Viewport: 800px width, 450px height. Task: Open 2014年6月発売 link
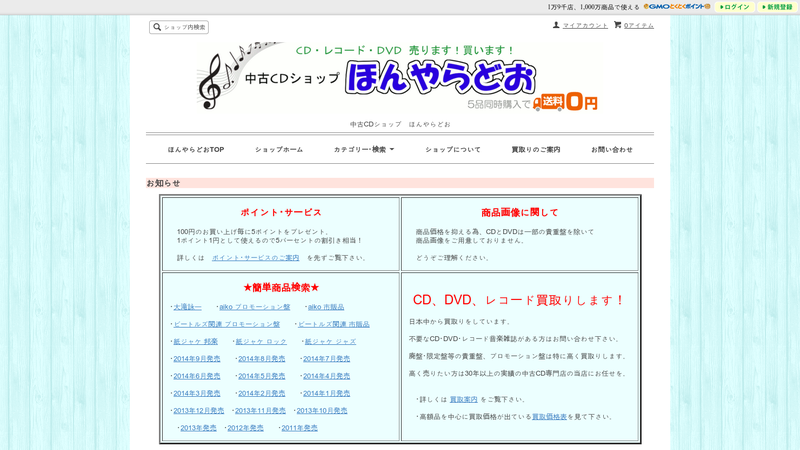[x=197, y=377]
